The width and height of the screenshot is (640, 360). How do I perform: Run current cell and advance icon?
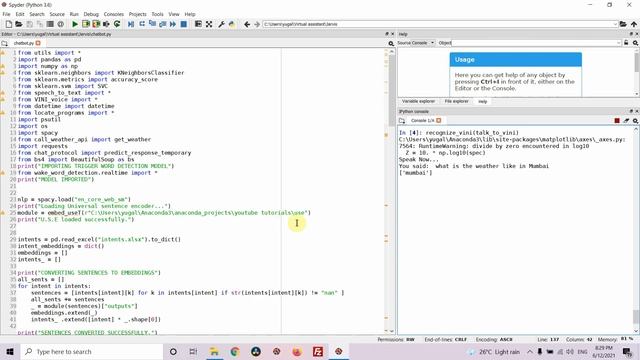96,24
